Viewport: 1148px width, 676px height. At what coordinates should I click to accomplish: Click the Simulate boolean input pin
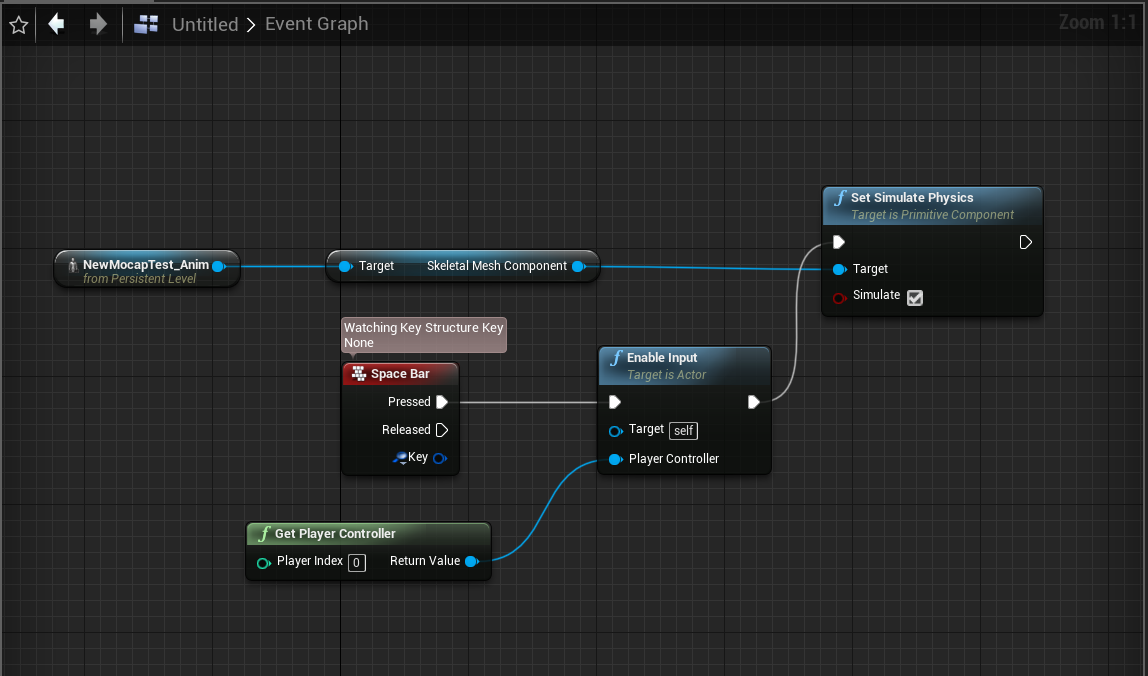pyautogui.click(x=838, y=297)
